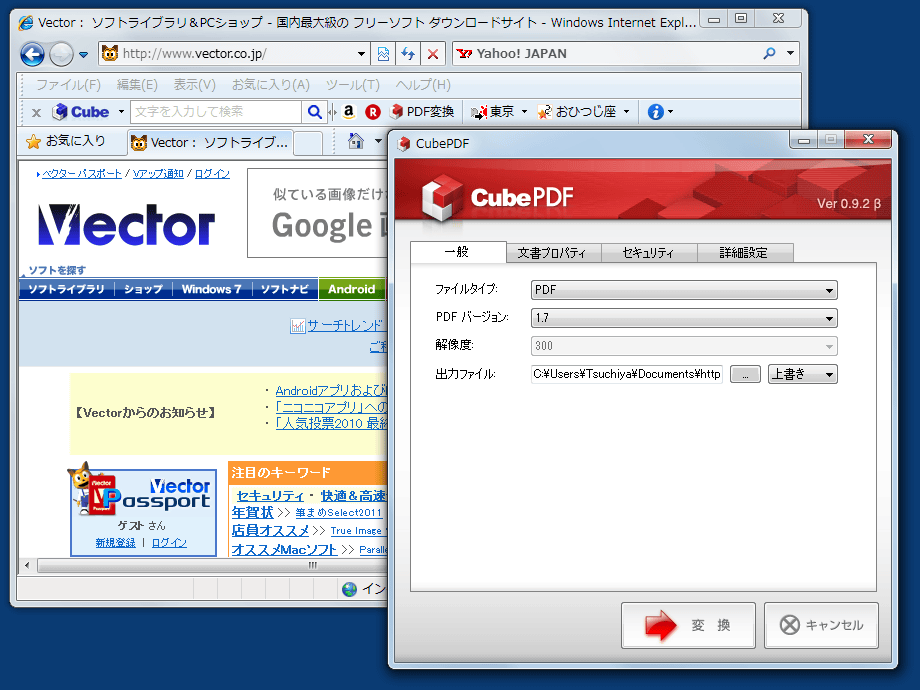
Task: Open the お気に入り favorites star button
Action: (x=66, y=141)
